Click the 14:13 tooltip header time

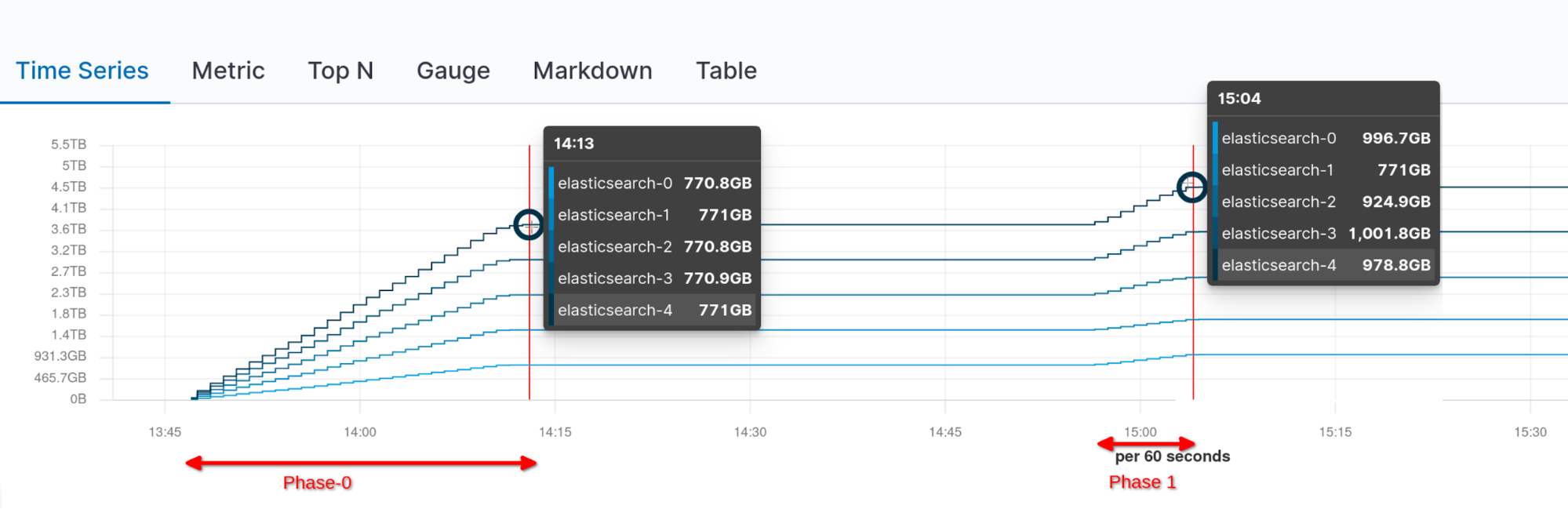coord(573,144)
